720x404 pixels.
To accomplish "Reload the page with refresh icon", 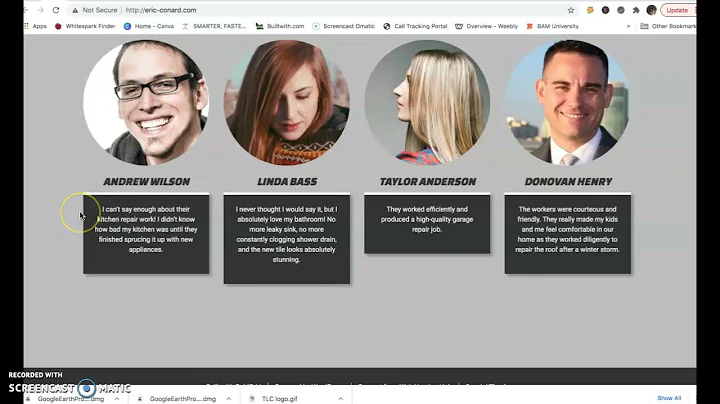I will tap(56, 10).
